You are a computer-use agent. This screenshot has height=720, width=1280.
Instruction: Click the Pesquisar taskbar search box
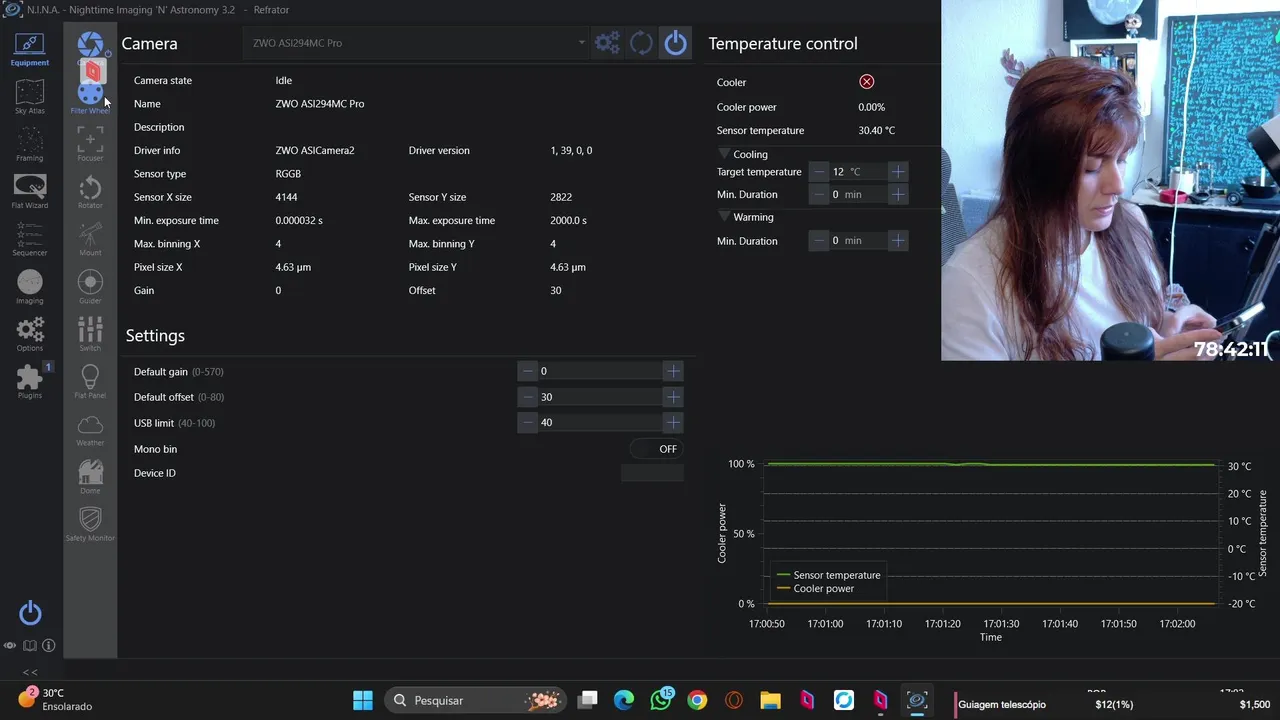coord(476,700)
